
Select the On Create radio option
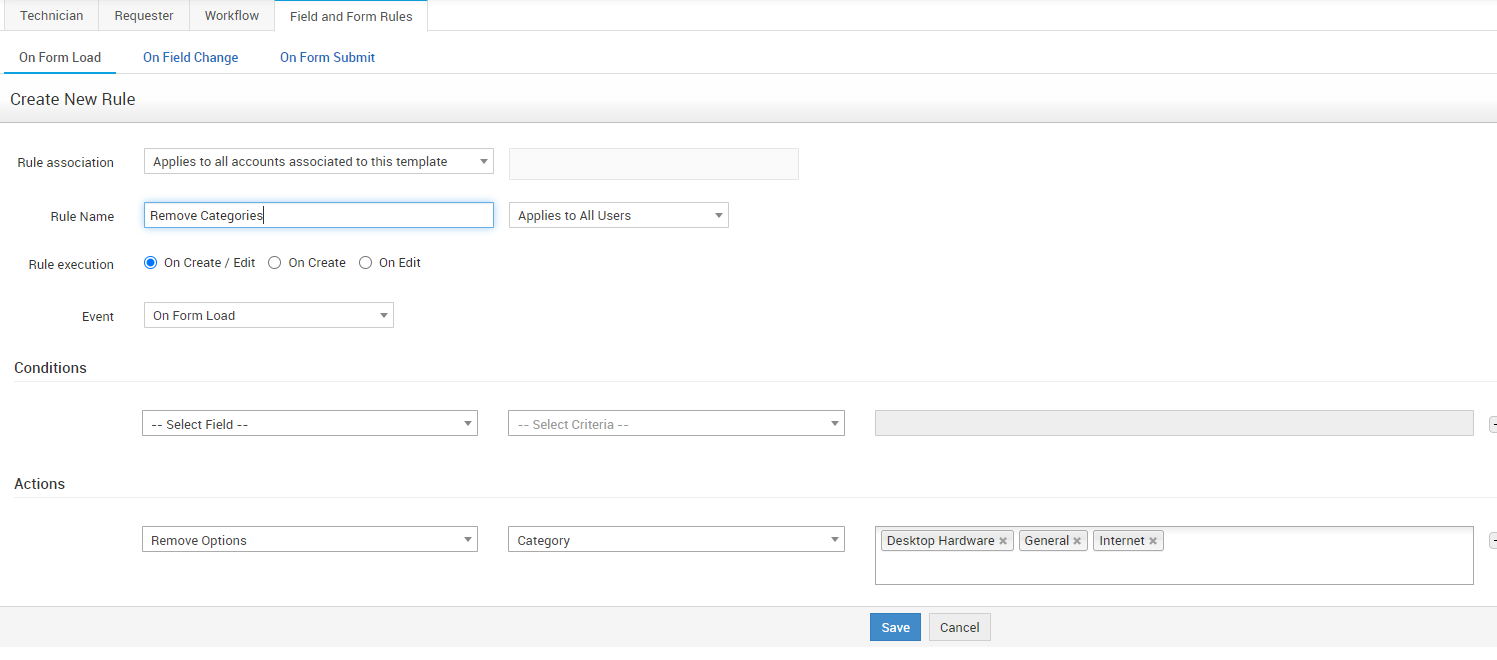[x=275, y=263]
